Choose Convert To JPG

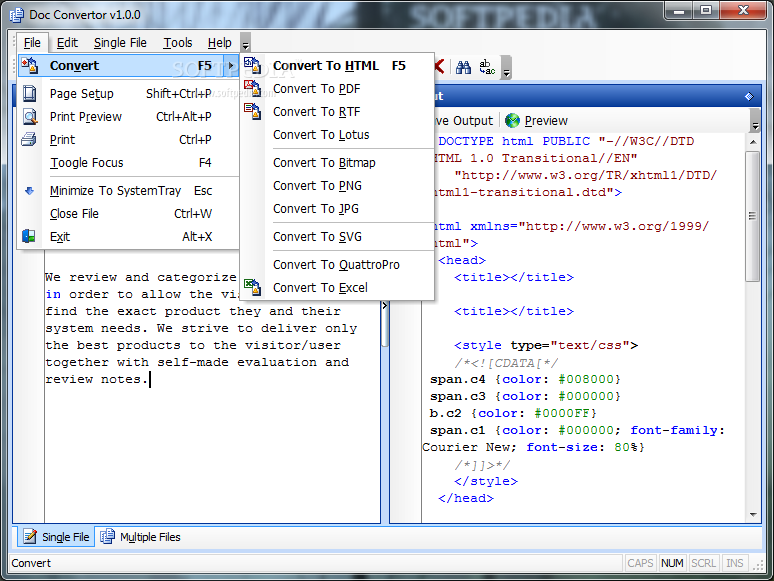(x=337, y=209)
